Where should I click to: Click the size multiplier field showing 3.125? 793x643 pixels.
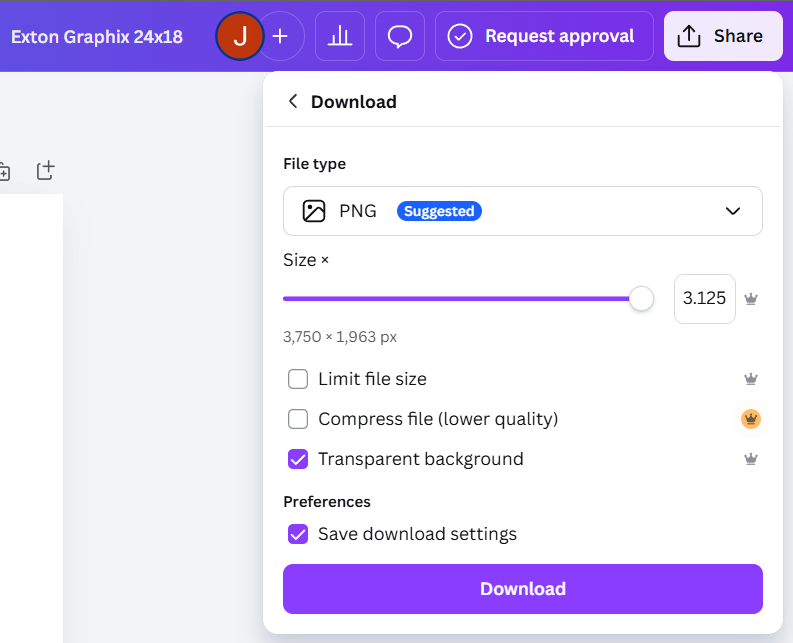pyautogui.click(x=704, y=299)
